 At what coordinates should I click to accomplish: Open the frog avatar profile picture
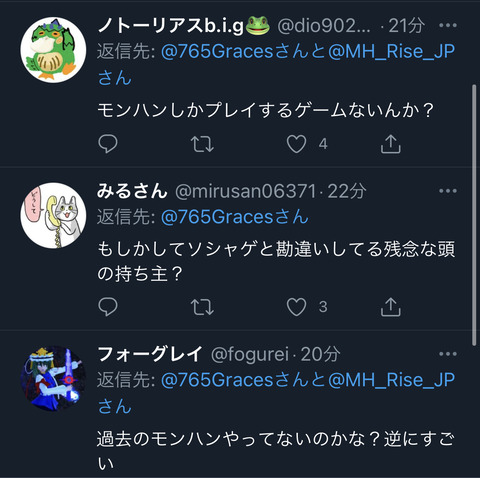click(53, 50)
